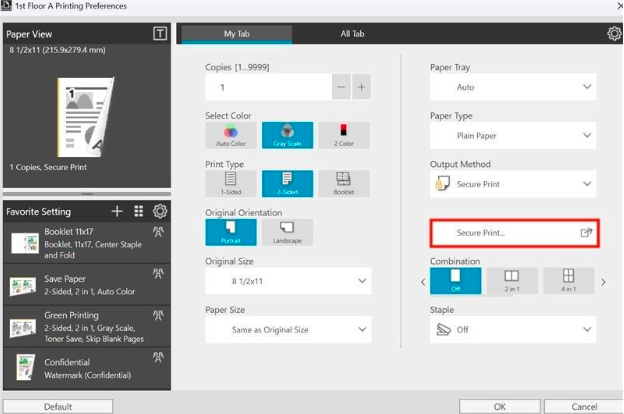Cancel the printing preferences dialog
This screenshot has height=414, width=624.
pyautogui.click(x=584, y=406)
